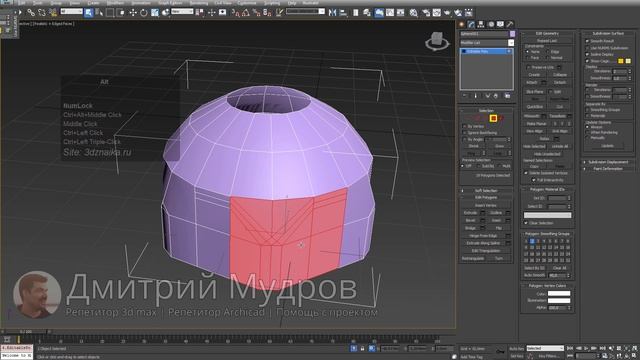
Task: Click the Auto Smooth button
Action: click(534, 276)
